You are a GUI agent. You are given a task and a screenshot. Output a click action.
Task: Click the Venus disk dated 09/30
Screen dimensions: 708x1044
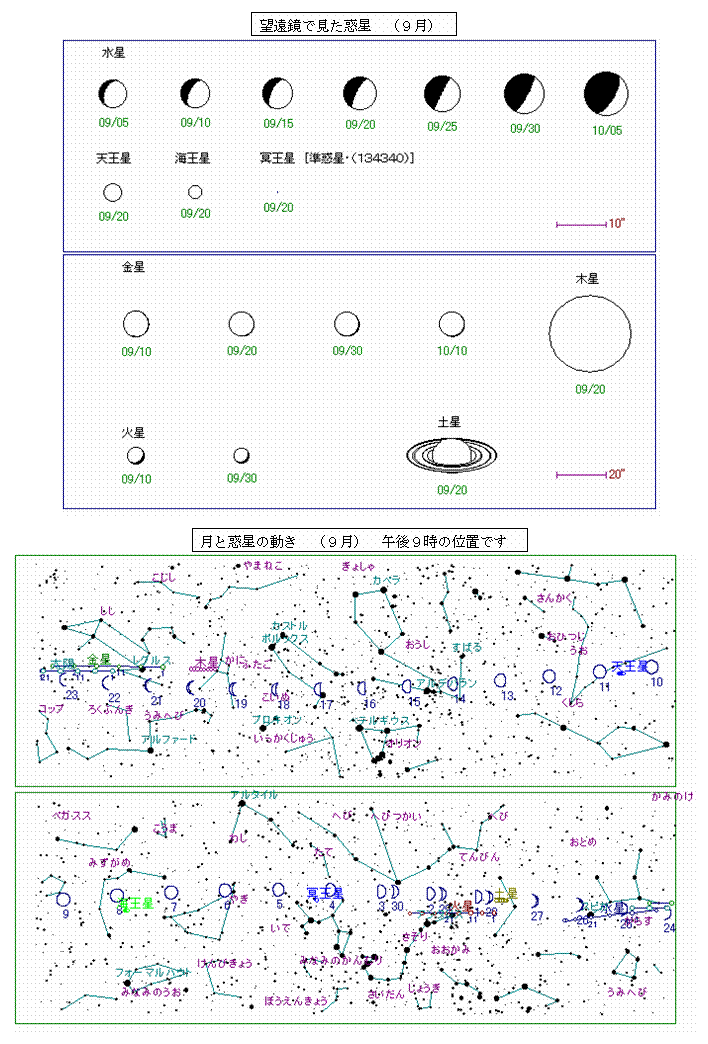pos(346,324)
